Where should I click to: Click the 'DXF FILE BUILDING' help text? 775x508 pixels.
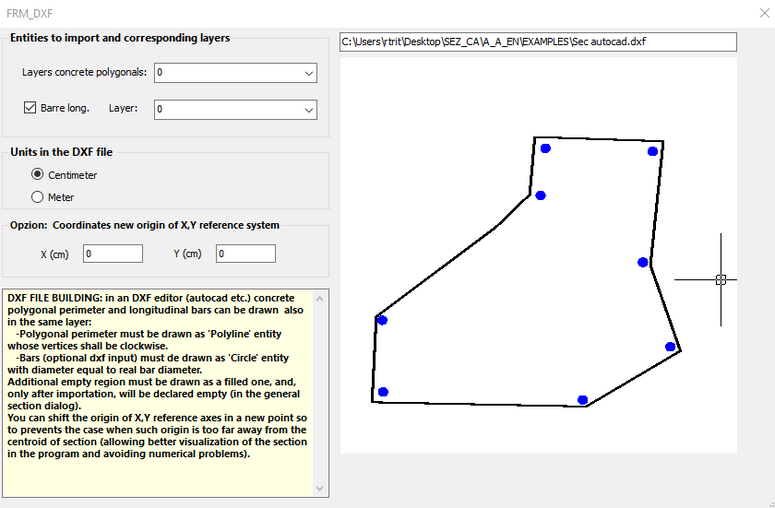[x=158, y=376]
